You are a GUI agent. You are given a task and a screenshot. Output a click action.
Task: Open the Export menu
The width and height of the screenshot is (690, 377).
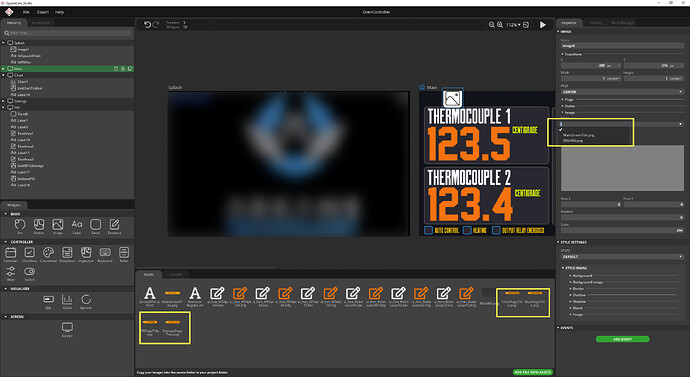(43, 12)
